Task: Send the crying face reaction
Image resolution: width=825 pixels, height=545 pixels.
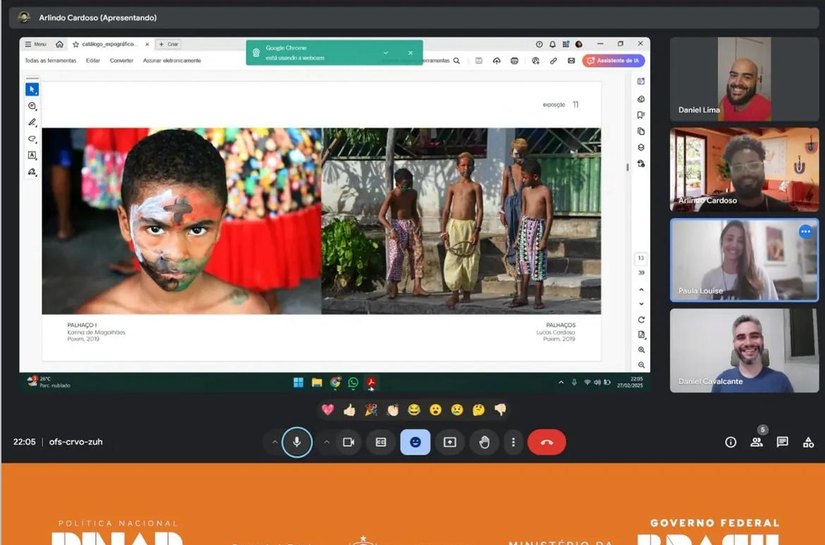Action: pyautogui.click(x=457, y=410)
